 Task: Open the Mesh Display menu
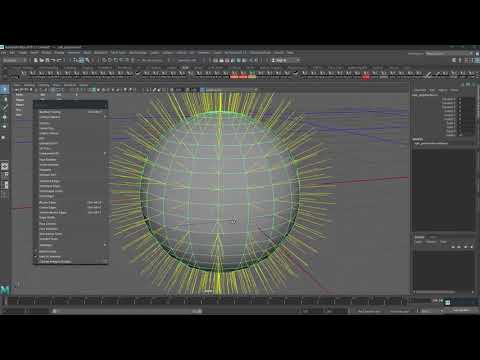(x=138, y=52)
